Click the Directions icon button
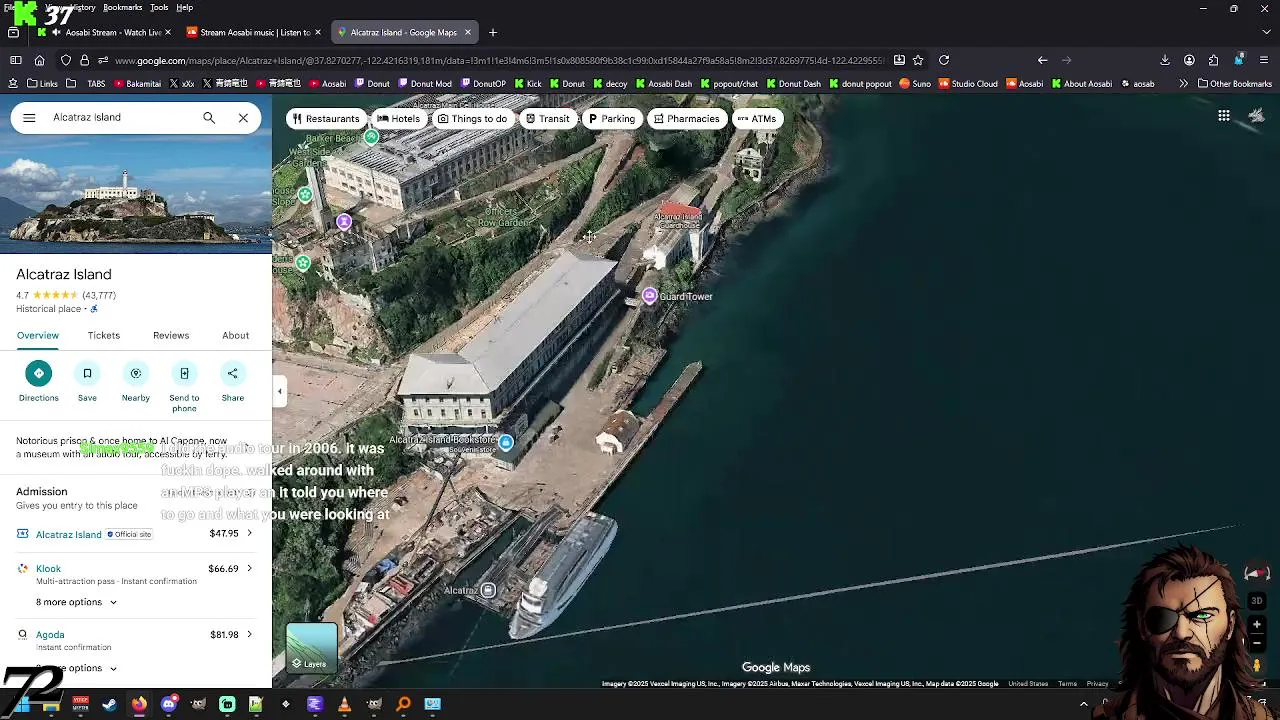 [x=39, y=373]
